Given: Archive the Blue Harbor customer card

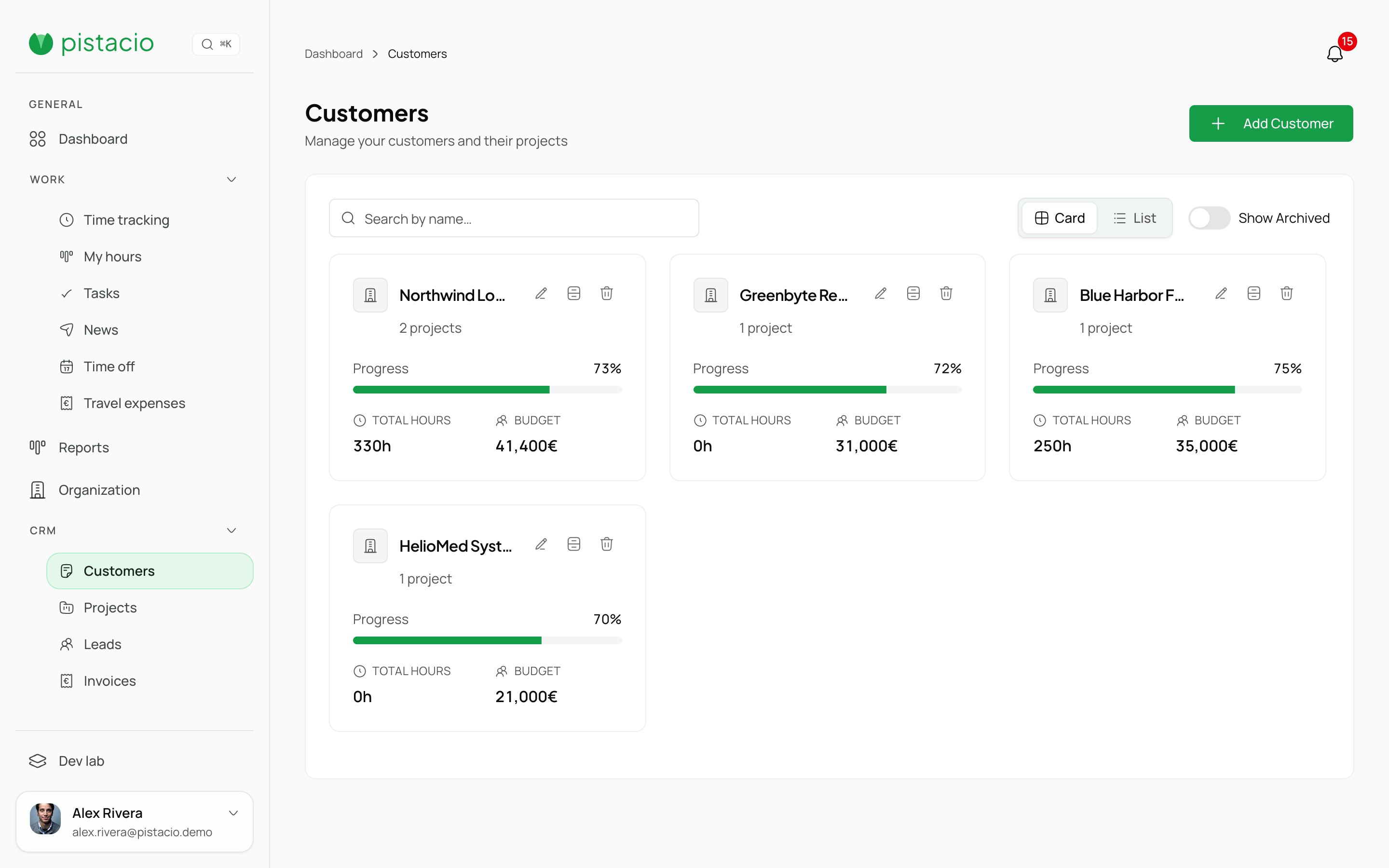Looking at the screenshot, I should [1253, 294].
